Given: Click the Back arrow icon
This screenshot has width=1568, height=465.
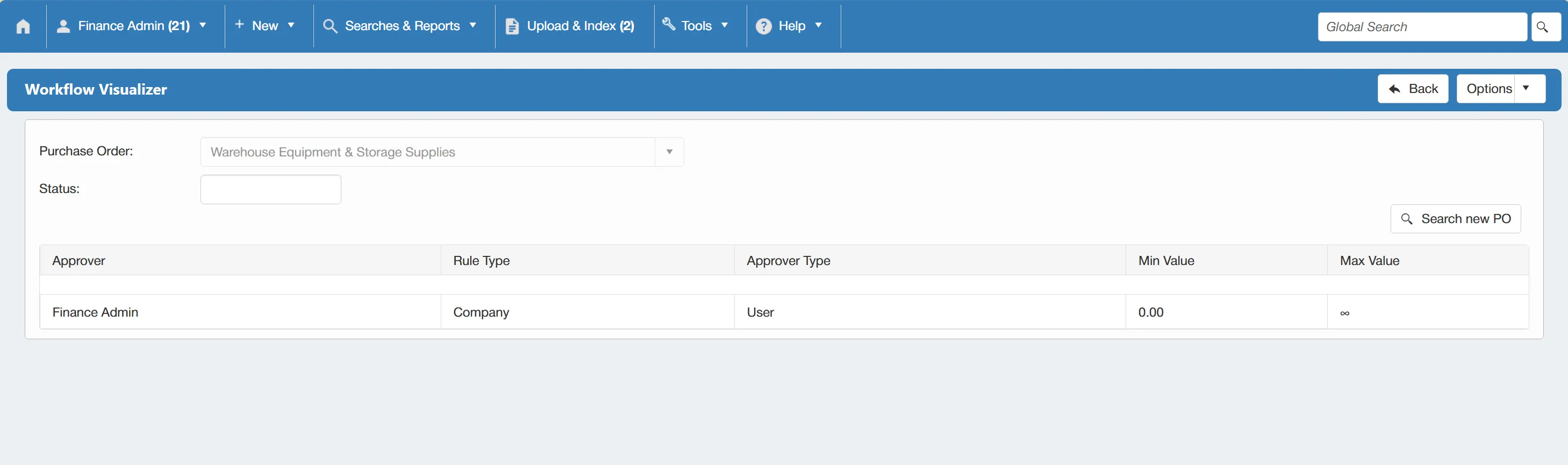Looking at the screenshot, I should pos(1394,89).
